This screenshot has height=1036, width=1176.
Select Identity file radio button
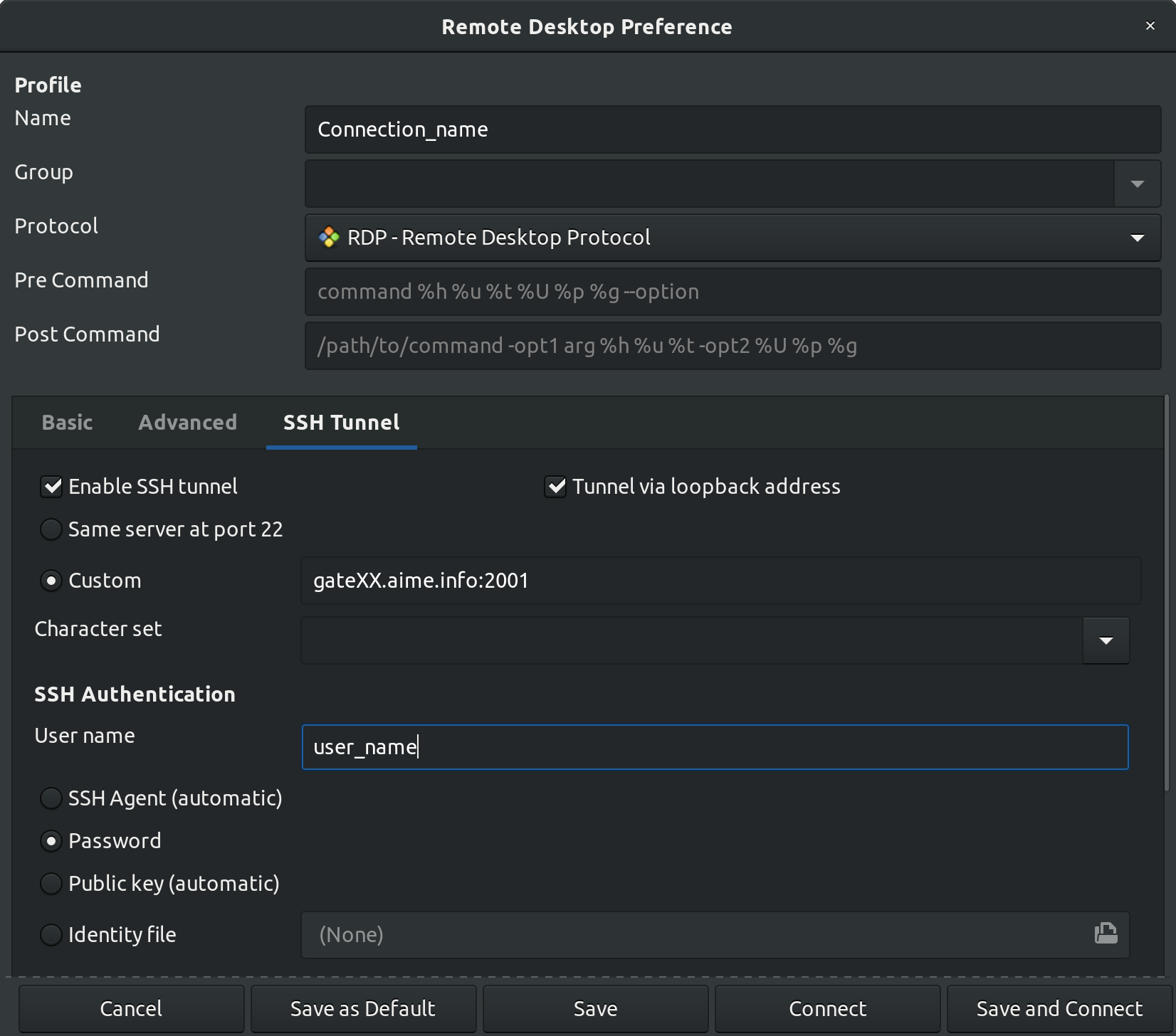pyautogui.click(x=51, y=935)
